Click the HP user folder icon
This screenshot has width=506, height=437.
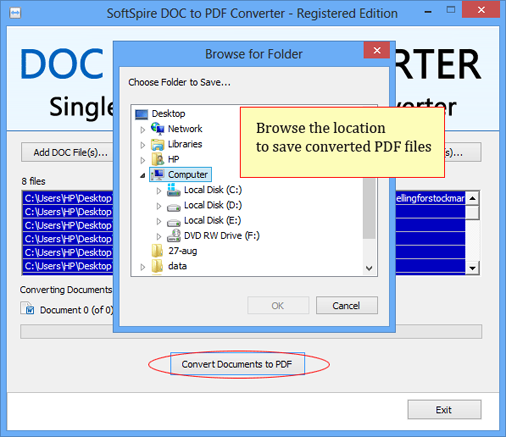(157, 159)
